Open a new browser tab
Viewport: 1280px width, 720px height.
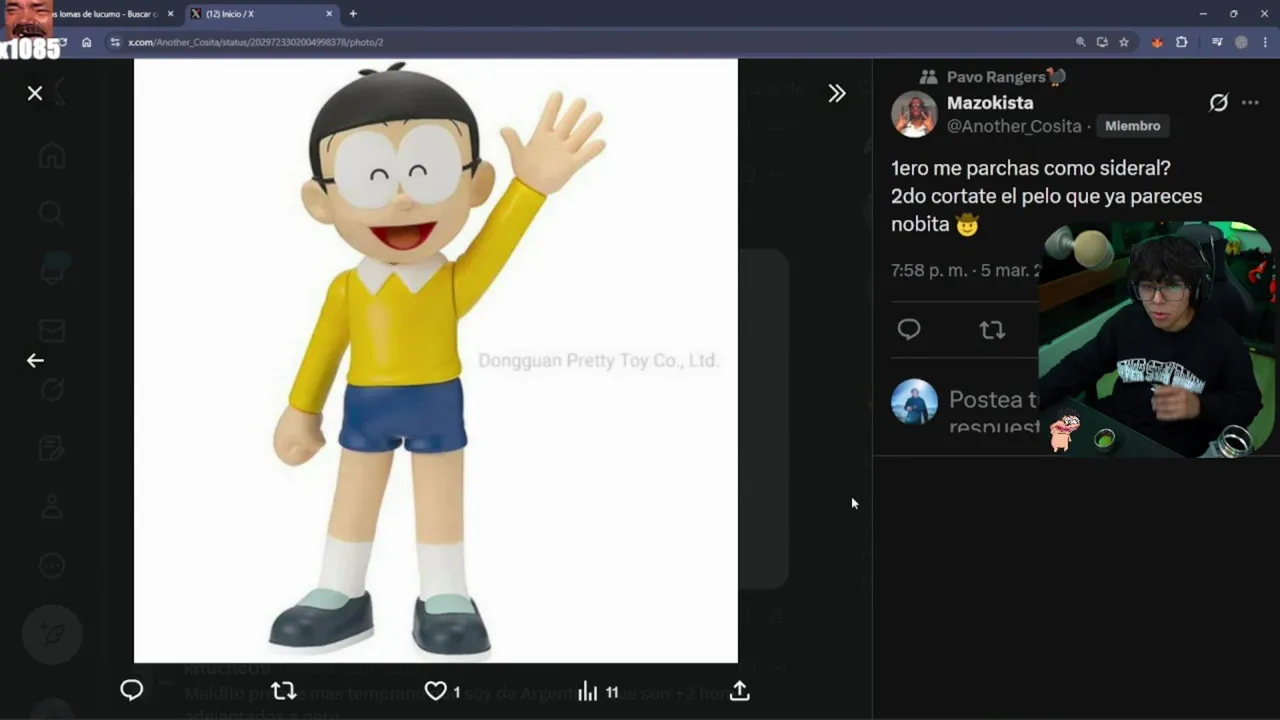coord(353,14)
